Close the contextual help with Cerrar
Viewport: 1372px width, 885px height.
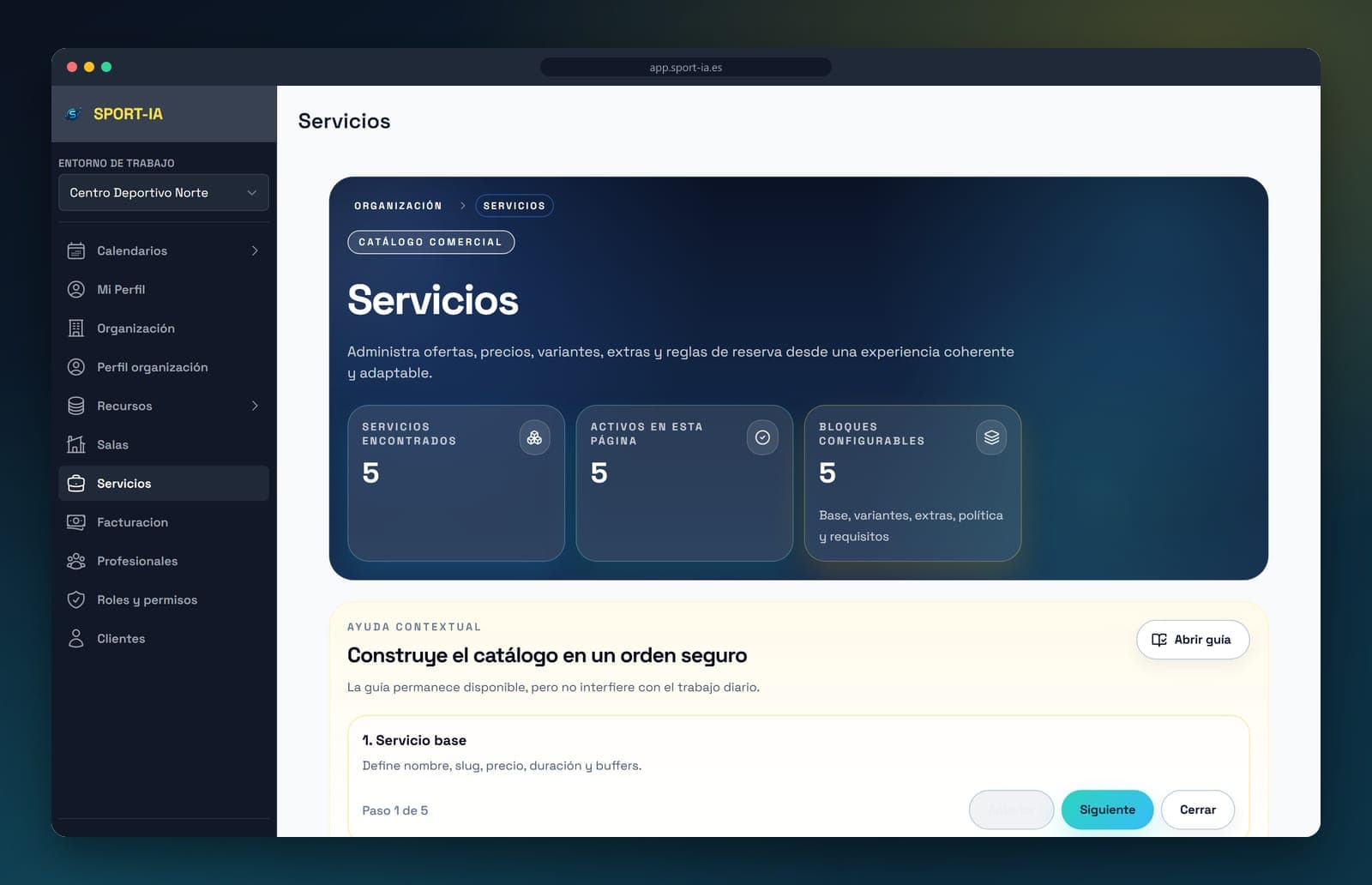[1198, 810]
